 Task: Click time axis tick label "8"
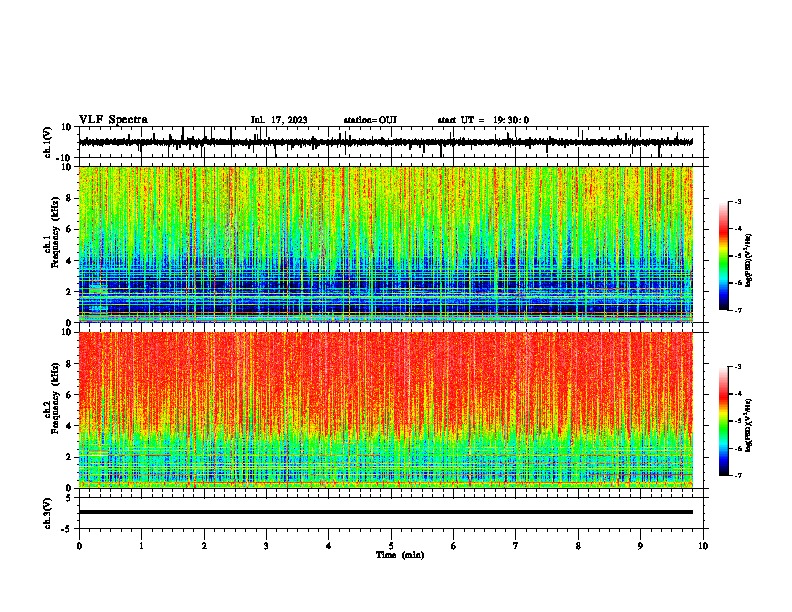(x=578, y=546)
